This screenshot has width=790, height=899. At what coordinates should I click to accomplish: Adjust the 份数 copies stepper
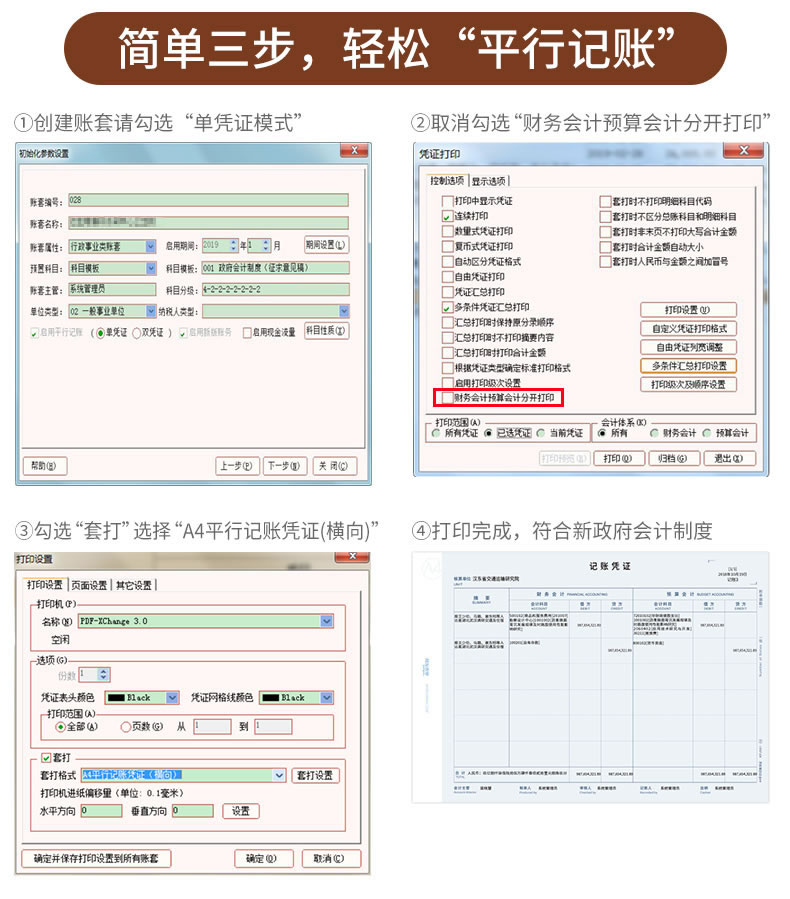pyautogui.click(x=103, y=675)
